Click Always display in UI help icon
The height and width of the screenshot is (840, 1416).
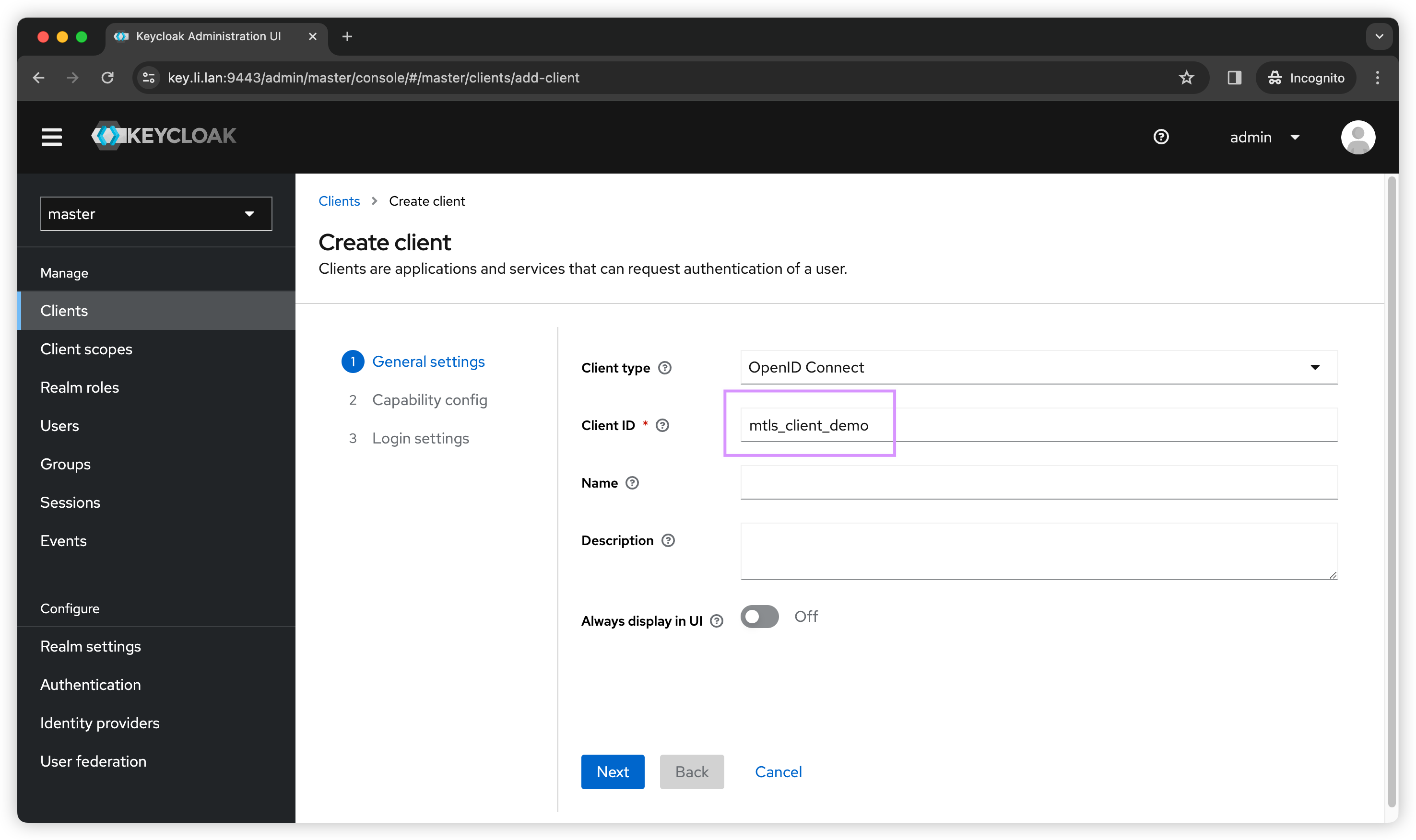tap(716, 621)
